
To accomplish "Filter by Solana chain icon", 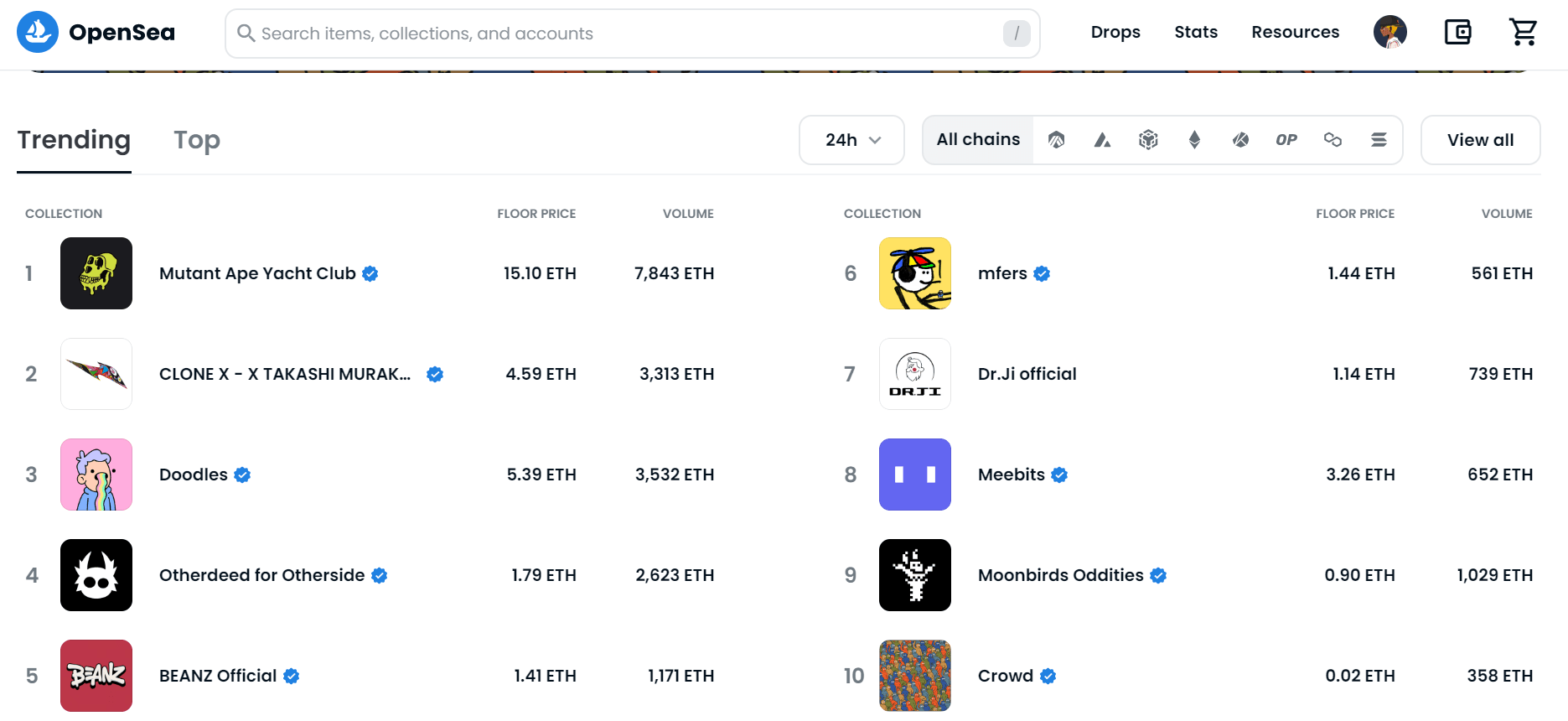I will (x=1379, y=140).
